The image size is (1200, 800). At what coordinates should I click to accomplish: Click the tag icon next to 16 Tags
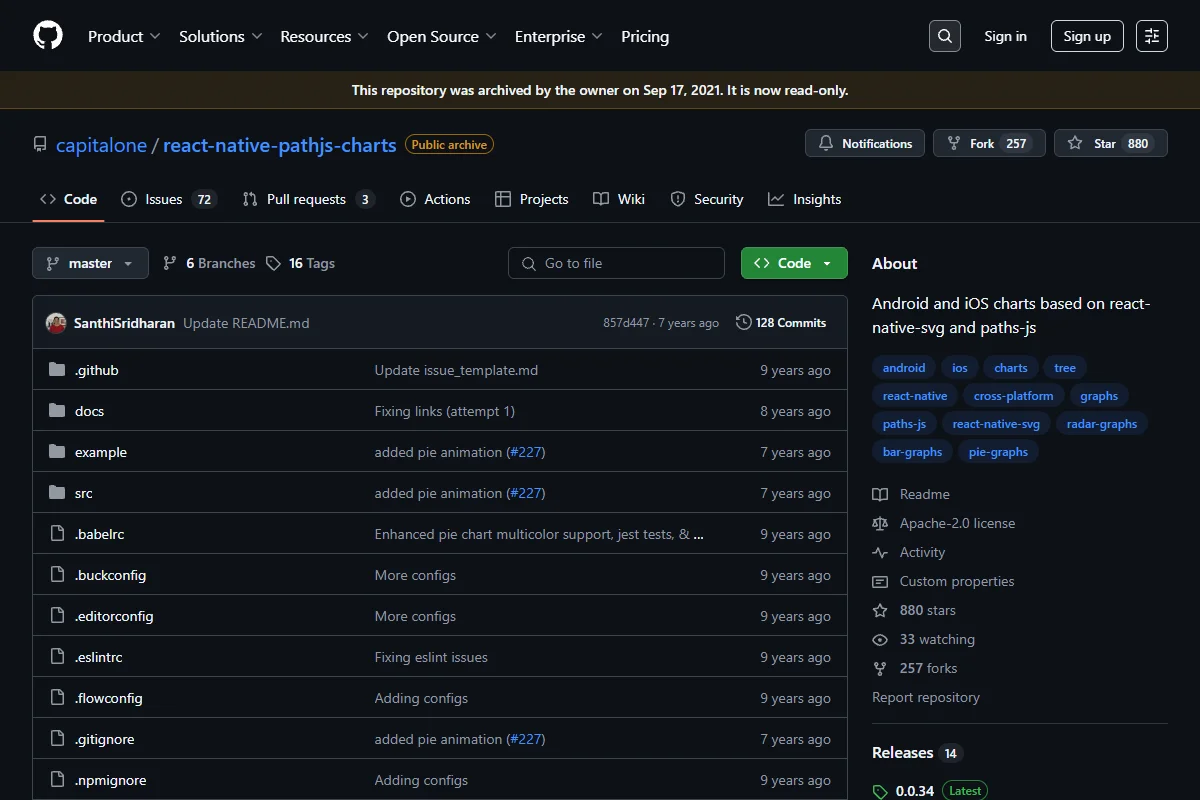coord(273,263)
